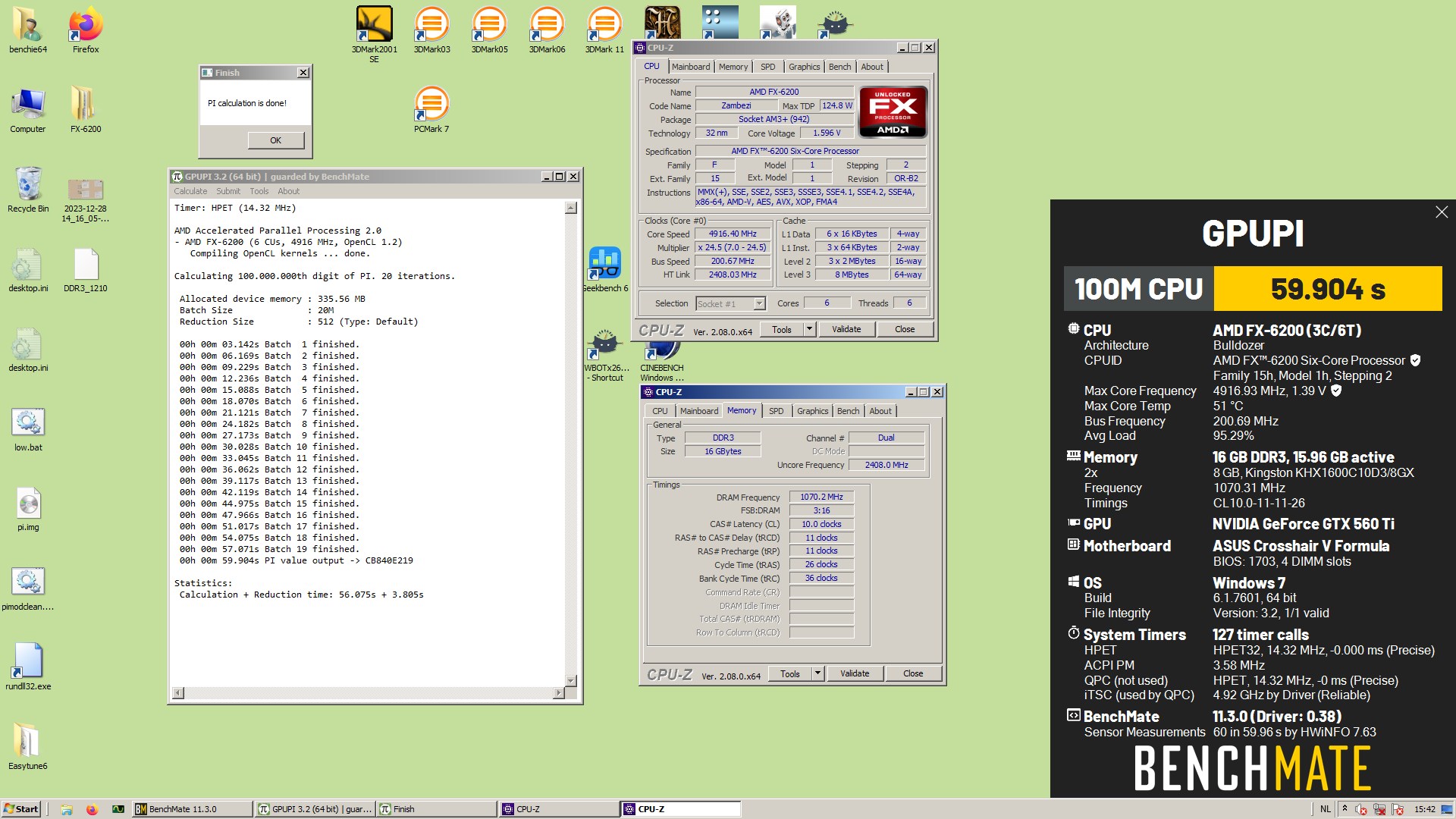Open the About menu in GPUPI
The width and height of the screenshot is (1456, 819).
tap(289, 191)
